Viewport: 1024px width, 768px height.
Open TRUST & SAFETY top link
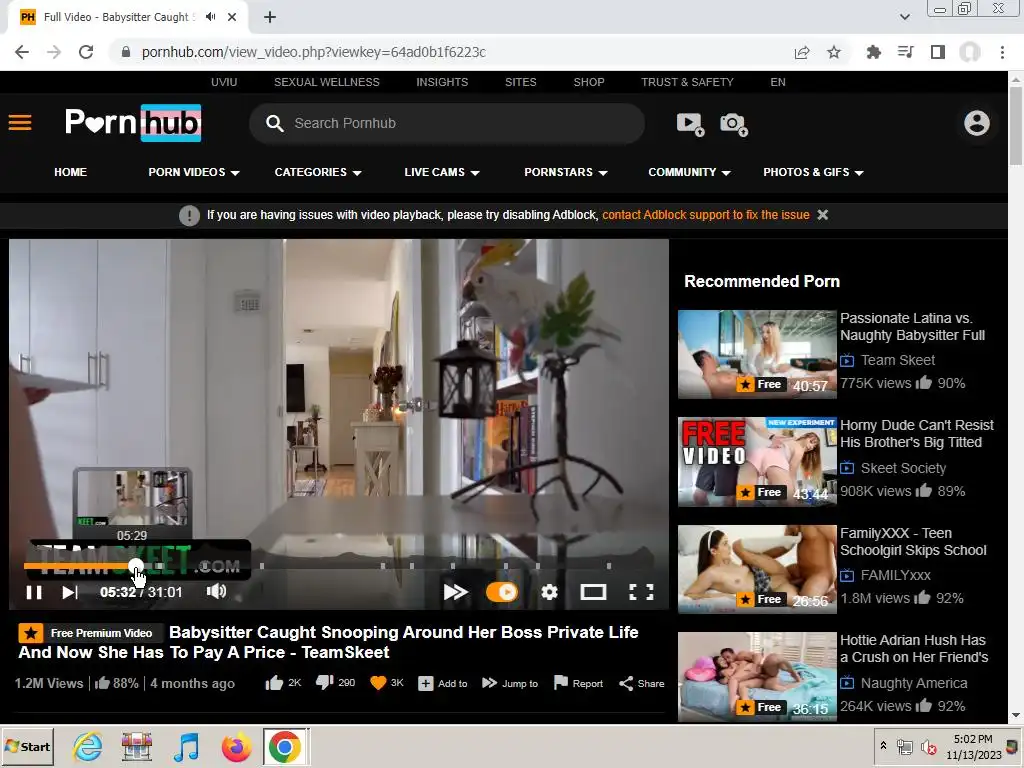687,82
